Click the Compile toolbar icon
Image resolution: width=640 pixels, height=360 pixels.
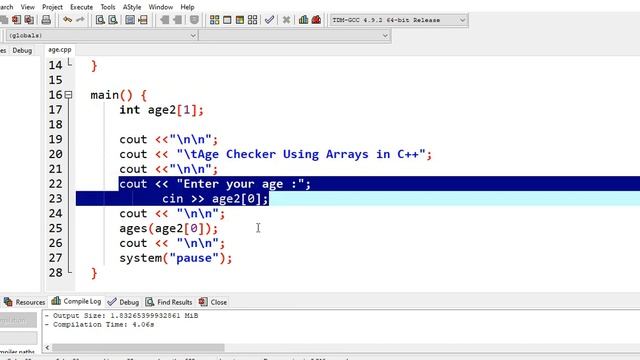[214, 20]
